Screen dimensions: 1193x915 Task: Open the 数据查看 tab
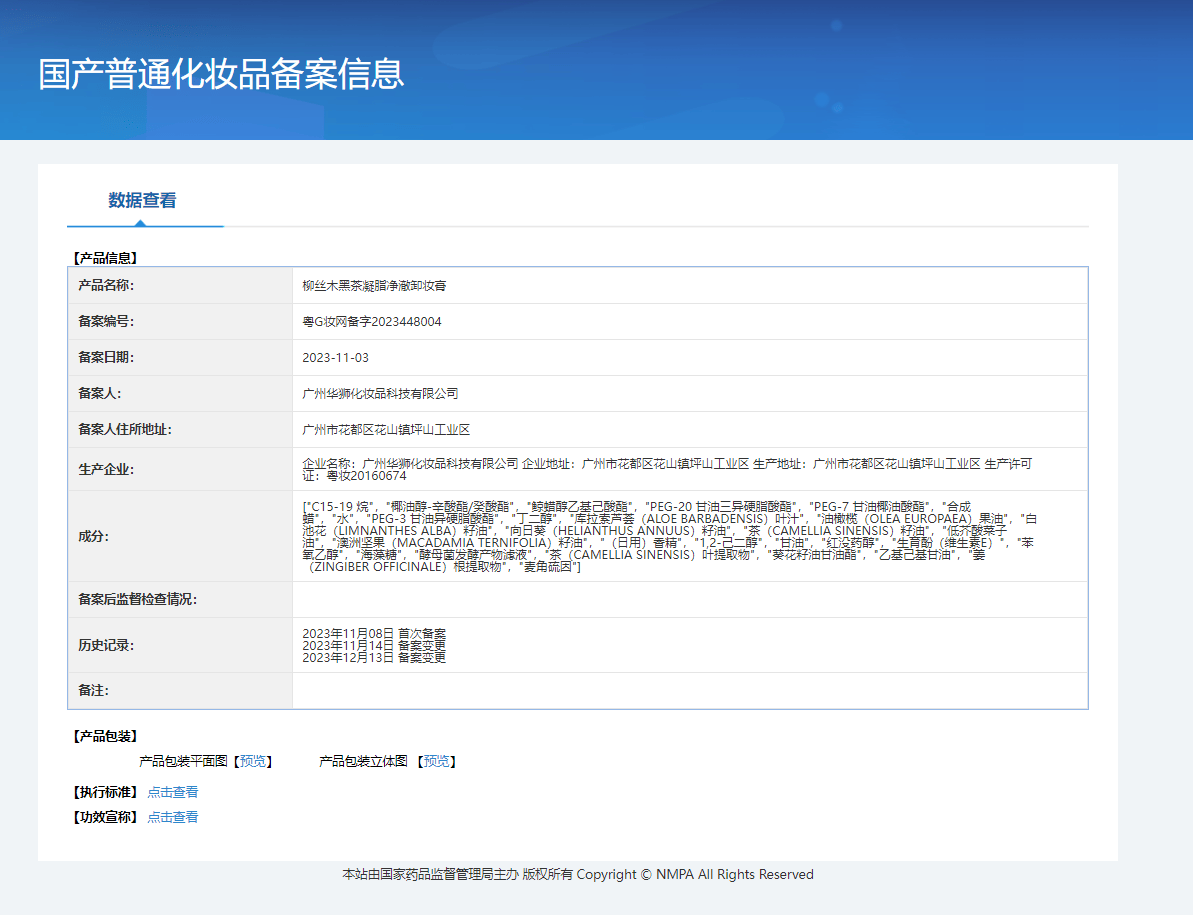142,200
